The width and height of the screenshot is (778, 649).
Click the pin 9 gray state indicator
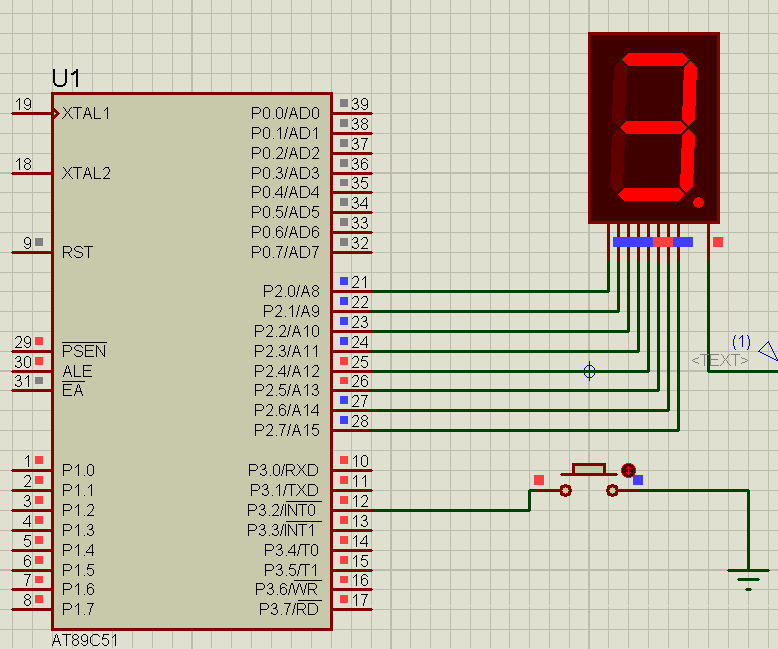pyautogui.click(x=39, y=242)
